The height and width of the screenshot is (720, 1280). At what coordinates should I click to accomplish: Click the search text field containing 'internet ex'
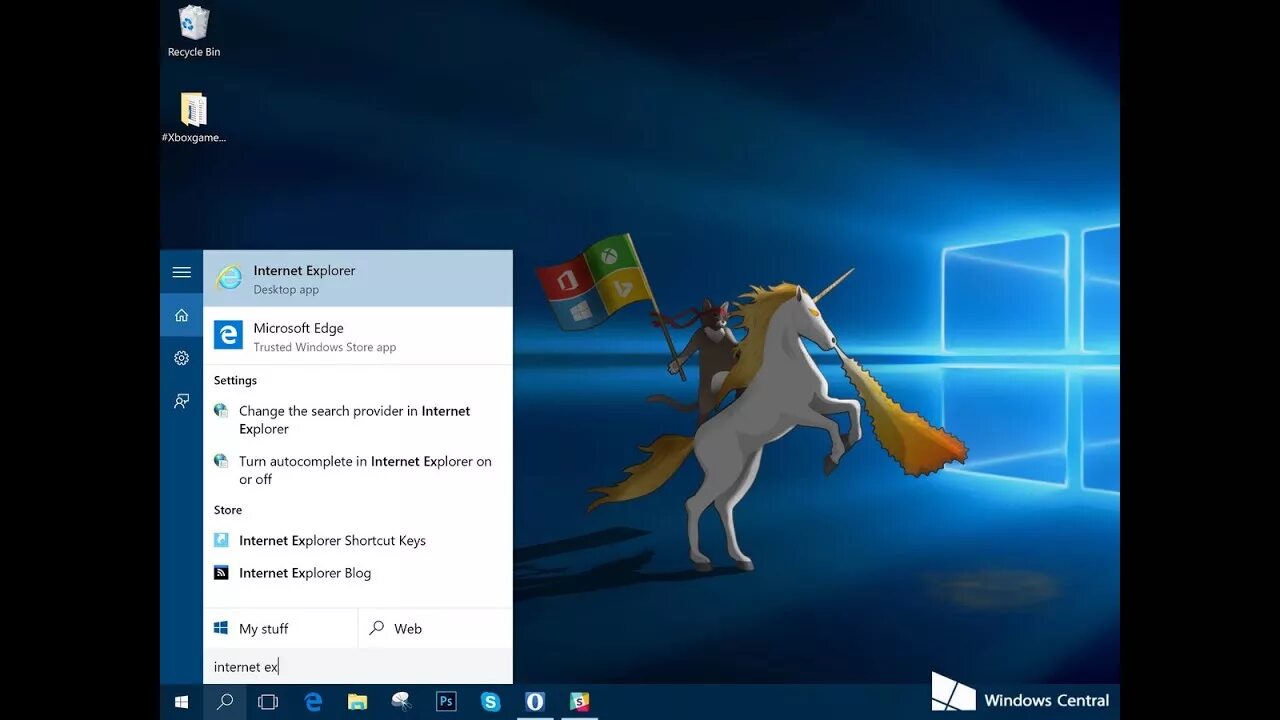click(358, 666)
